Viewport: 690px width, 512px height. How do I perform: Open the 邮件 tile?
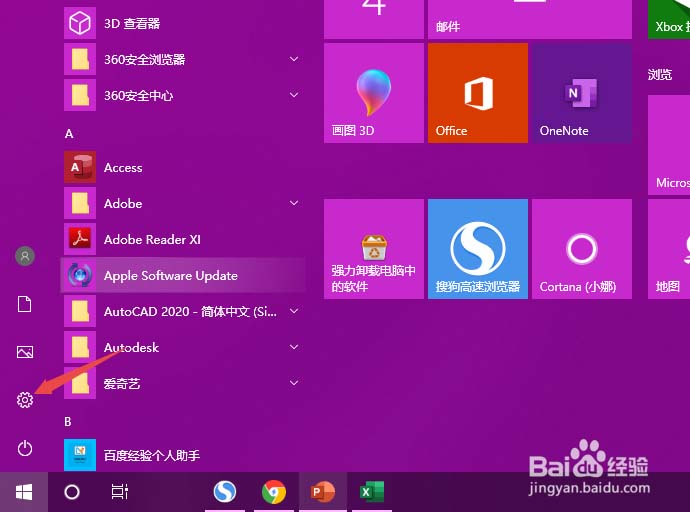coord(530,19)
